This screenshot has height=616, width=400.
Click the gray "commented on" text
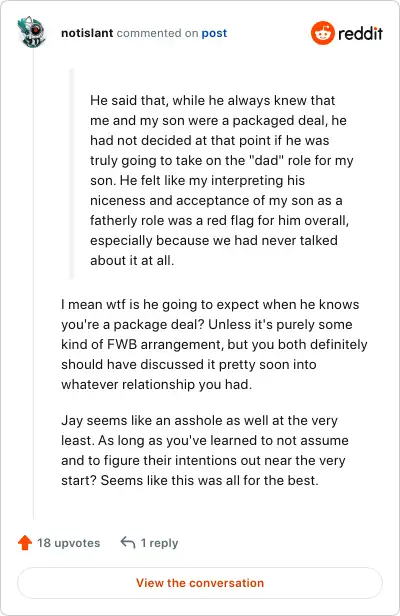pos(157,33)
